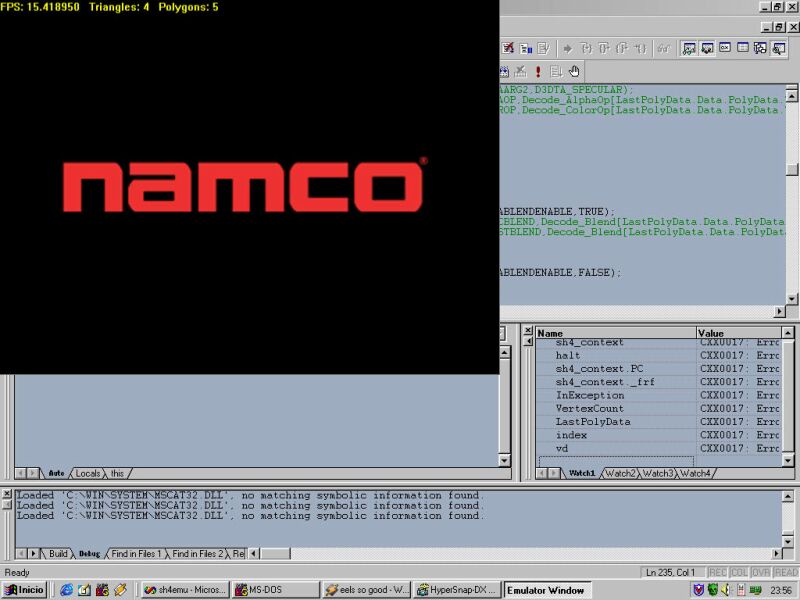Click the Break Execution toolbar icon
Screen dimensions: 800x600
[x=526, y=48]
